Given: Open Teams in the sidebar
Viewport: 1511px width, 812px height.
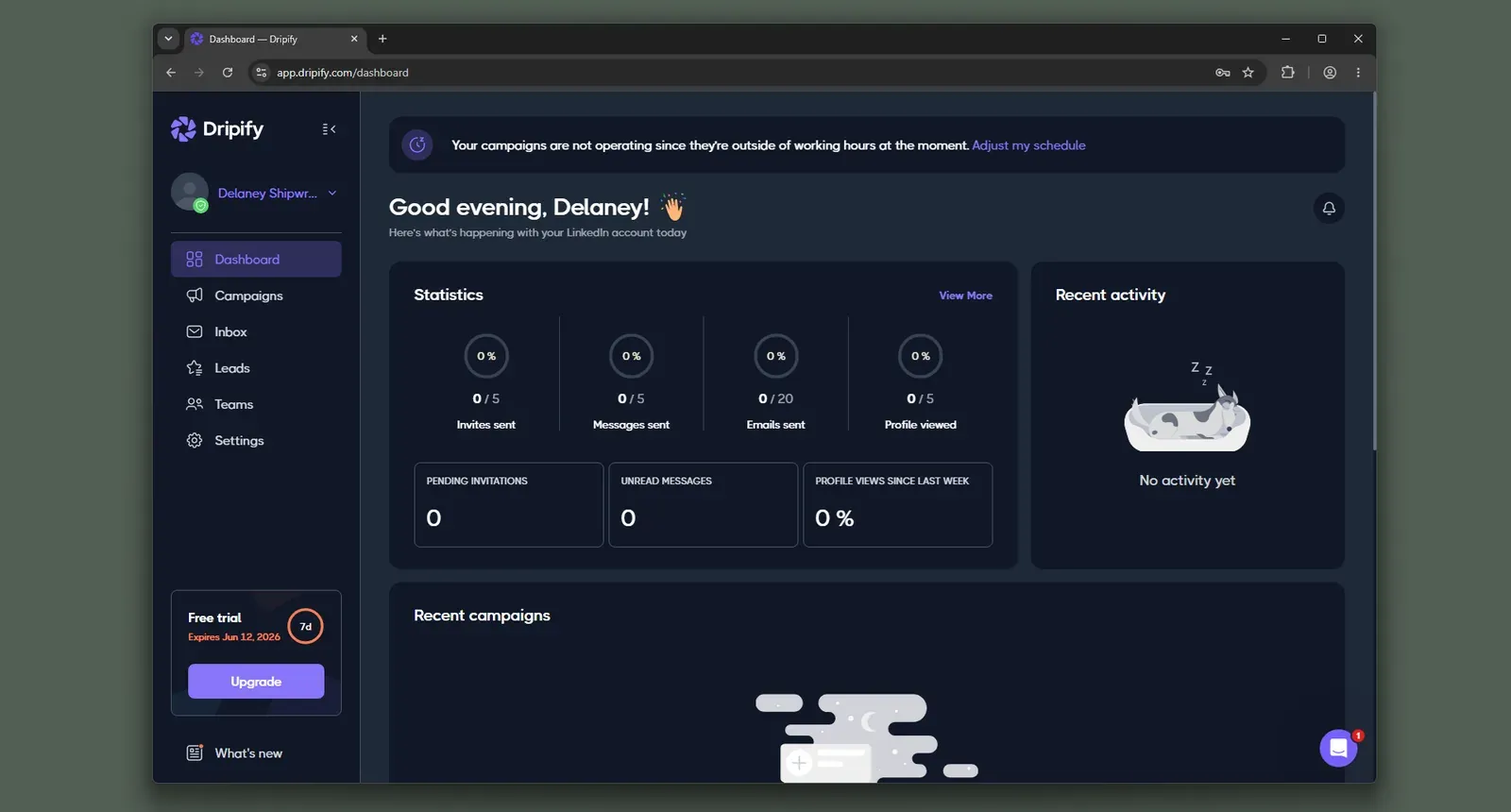Looking at the screenshot, I should [x=256, y=404].
